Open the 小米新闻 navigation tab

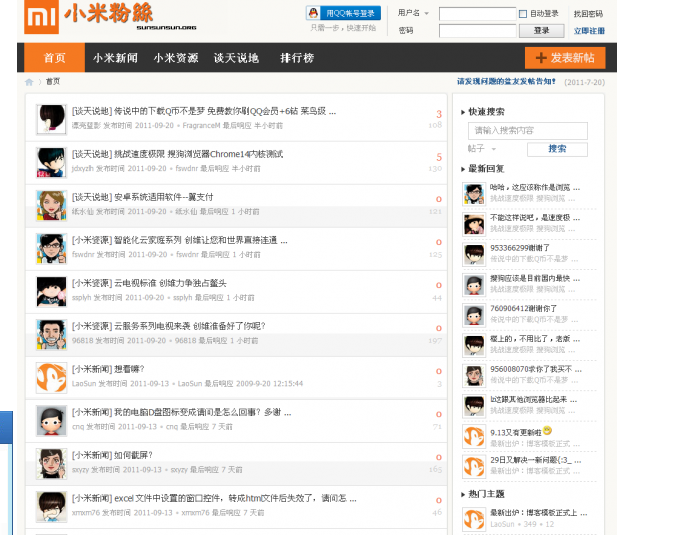pyautogui.click(x=115, y=58)
